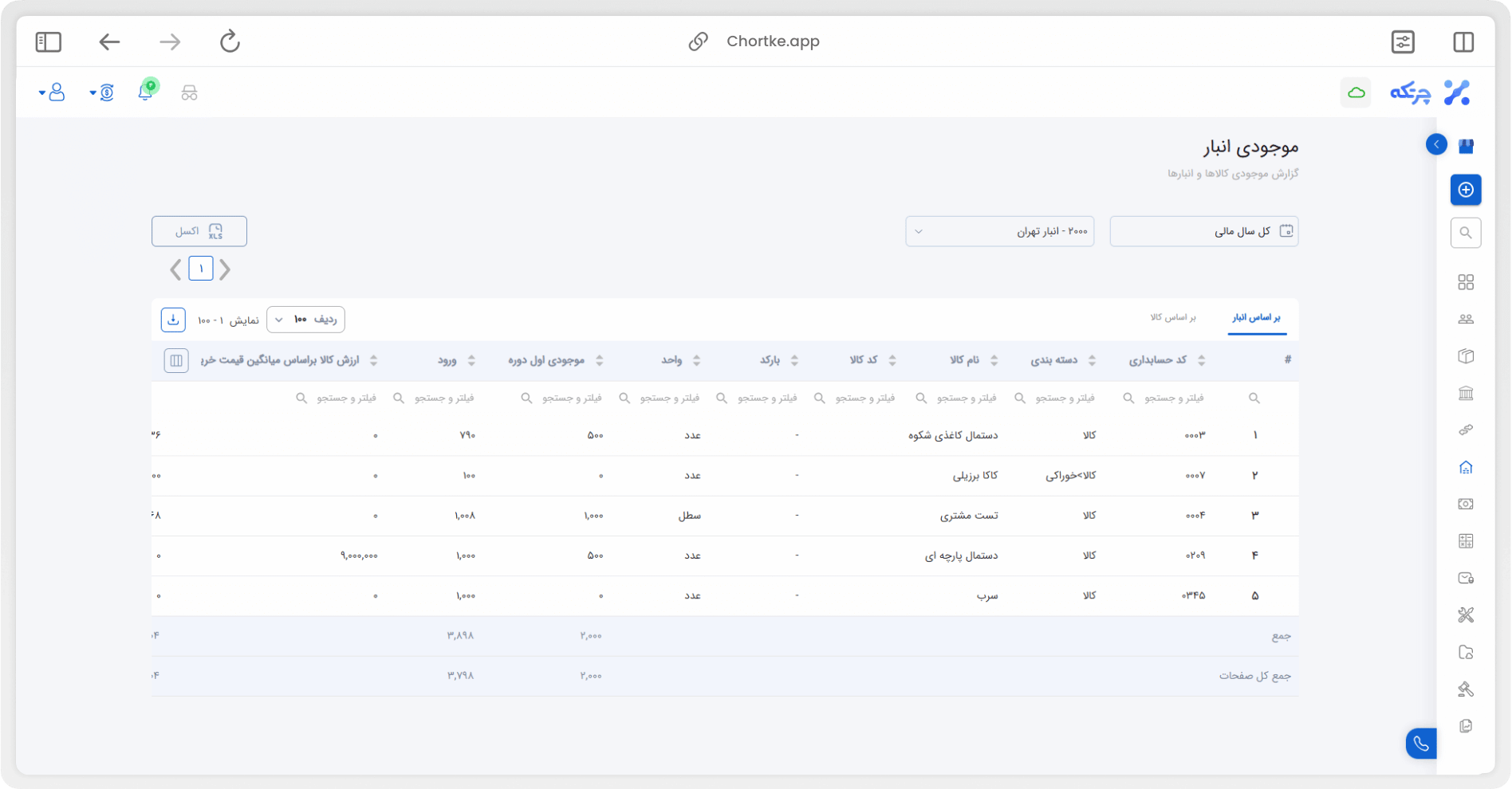Click the اکسل export button
The width and height of the screenshot is (1512, 789).
tap(199, 231)
